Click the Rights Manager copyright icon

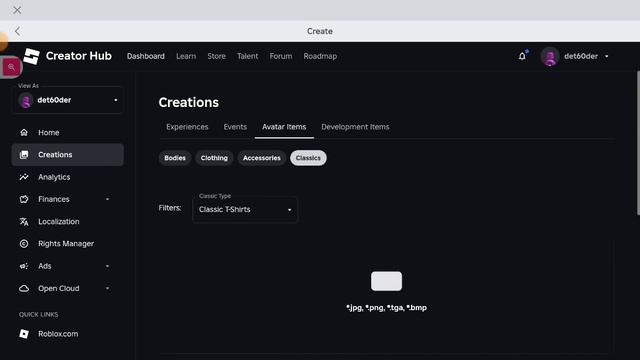pyautogui.click(x=24, y=244)
